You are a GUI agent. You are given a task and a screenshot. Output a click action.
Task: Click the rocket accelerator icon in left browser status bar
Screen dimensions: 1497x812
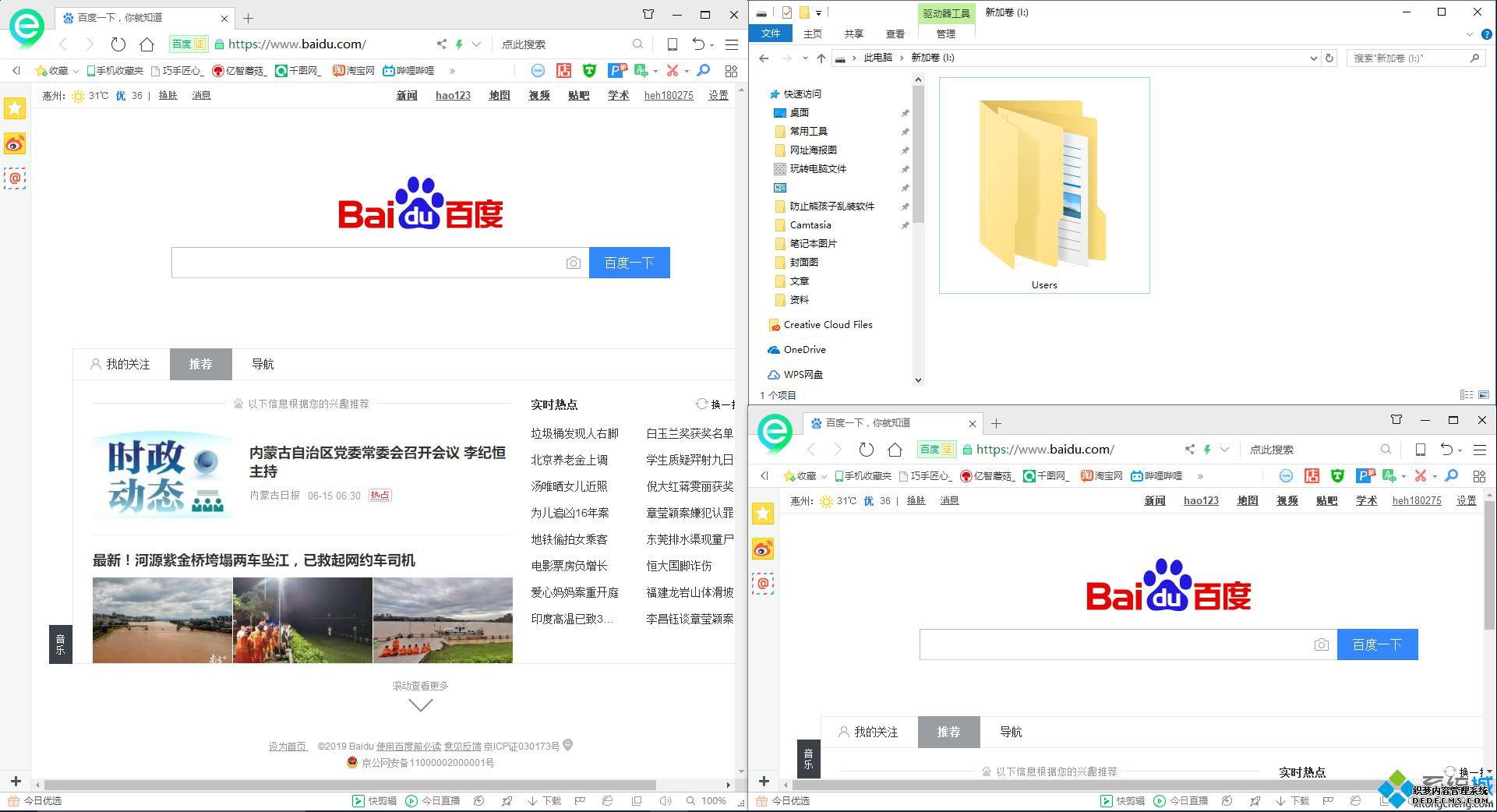[507, 800]
